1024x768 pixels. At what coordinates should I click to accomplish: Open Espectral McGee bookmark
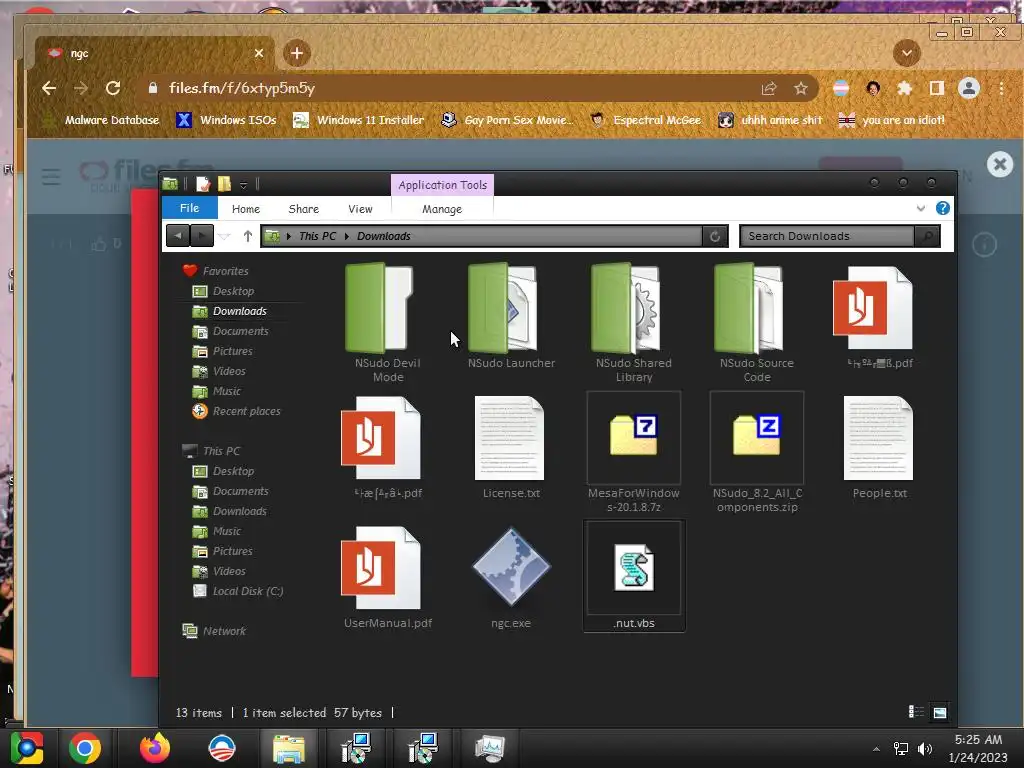tap(645, 120)
